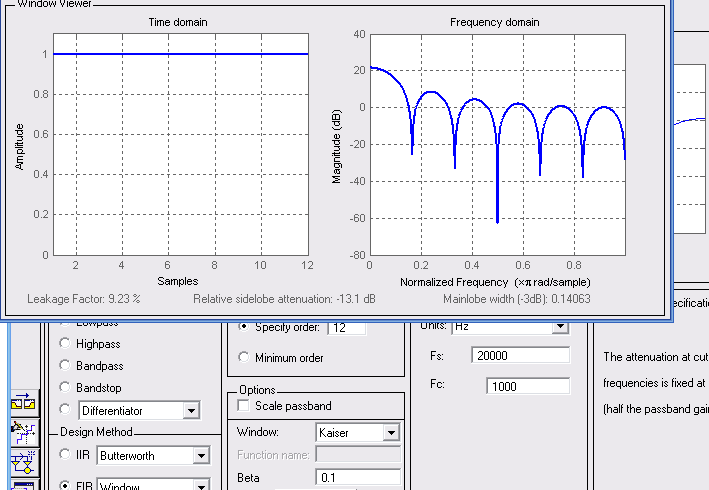Click the 'Options' group label
709x490 pixels.
click(257, 390)
